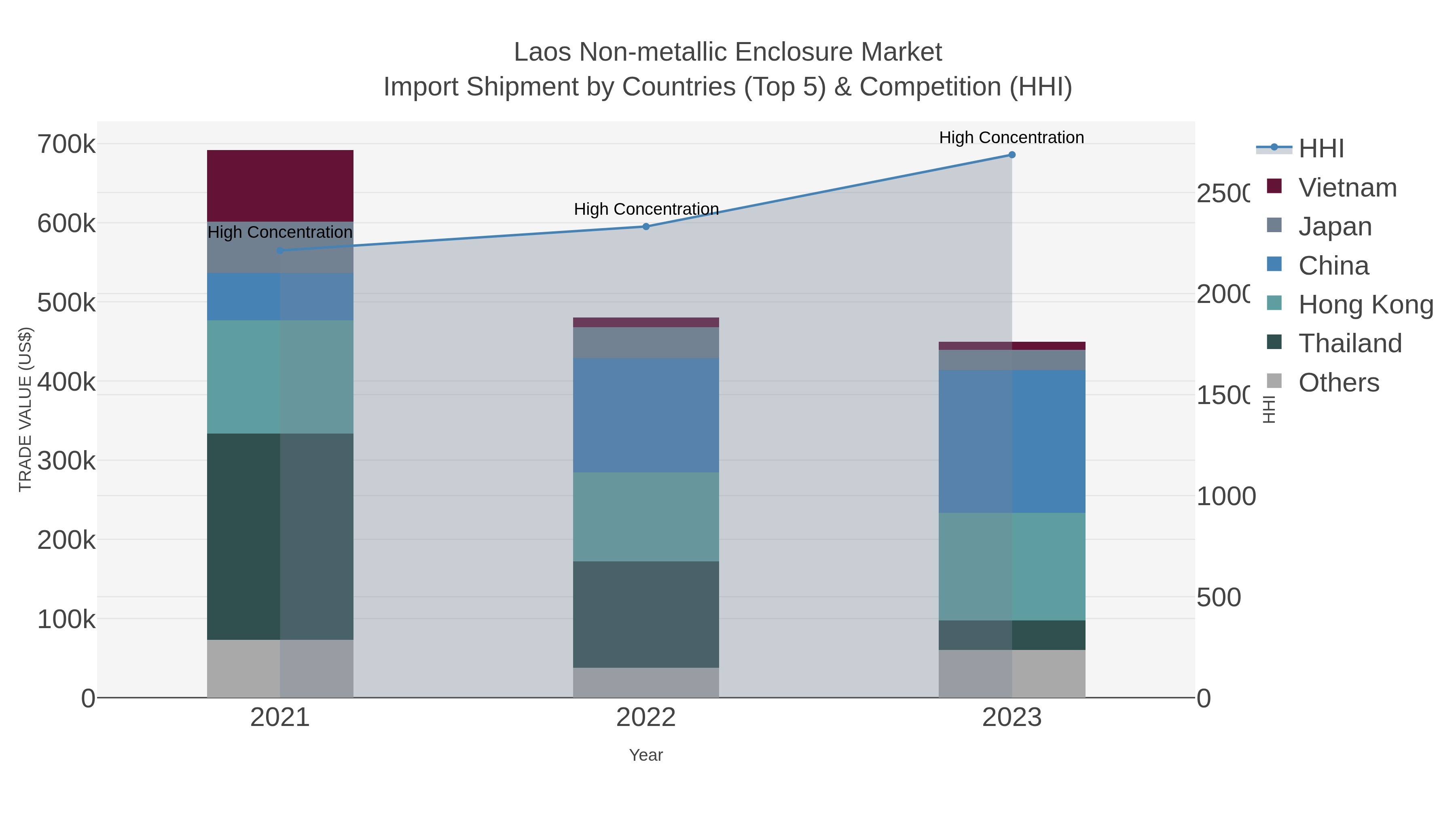Click the 2022 Japan bar segment

coord(646,343)
